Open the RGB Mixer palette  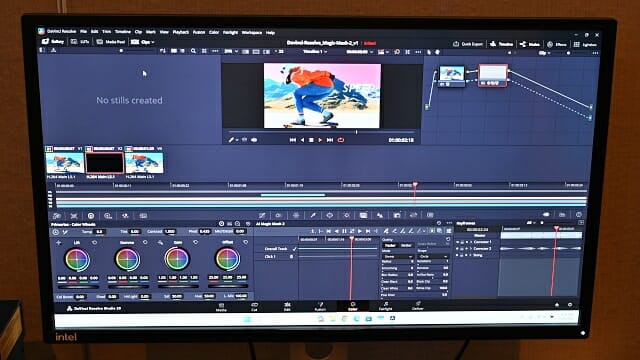point(125,216)
